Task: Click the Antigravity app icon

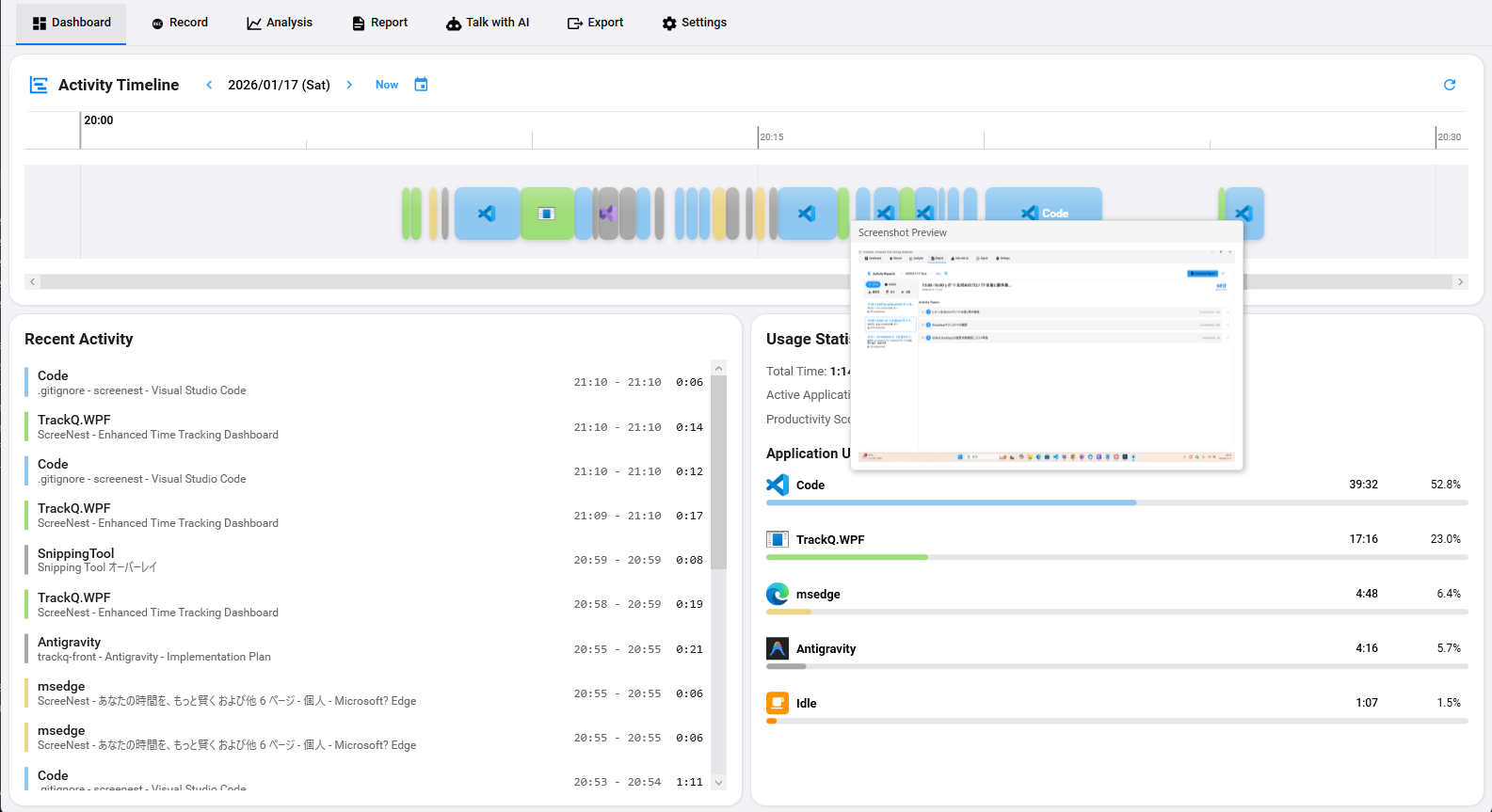Action: pos(778,648)
